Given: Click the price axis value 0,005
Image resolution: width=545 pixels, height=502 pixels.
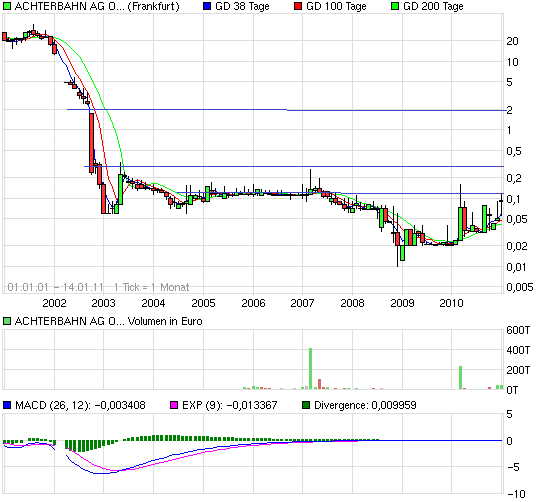Looking at the screenshot, I should click(520, 287).
